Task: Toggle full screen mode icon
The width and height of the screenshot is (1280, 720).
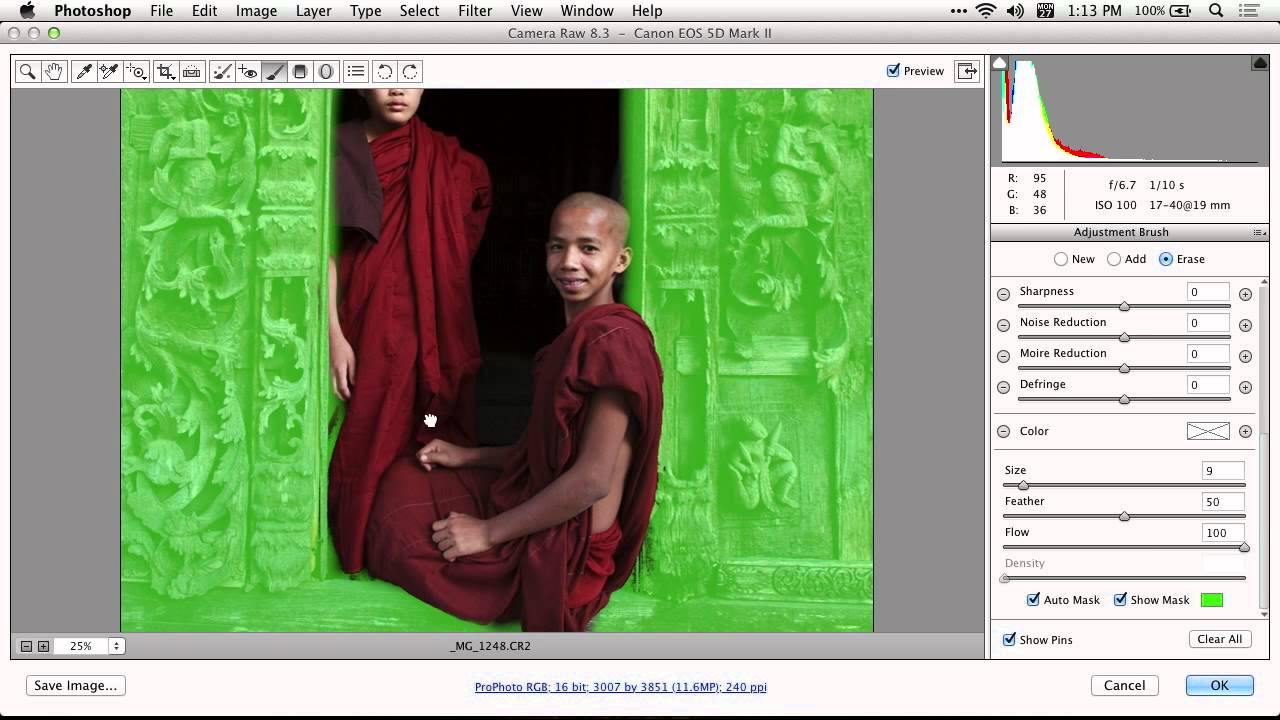Action: pos(967,71)
